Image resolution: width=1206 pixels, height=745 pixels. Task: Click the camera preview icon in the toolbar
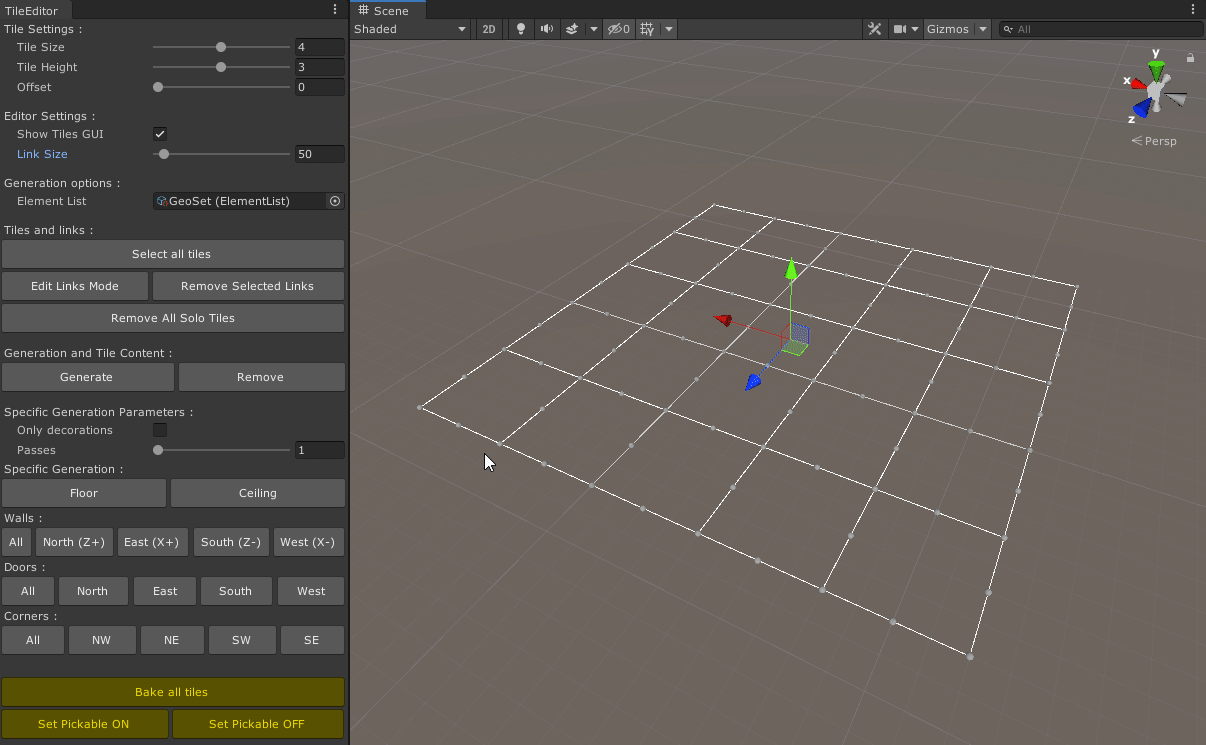coord(901,29)
